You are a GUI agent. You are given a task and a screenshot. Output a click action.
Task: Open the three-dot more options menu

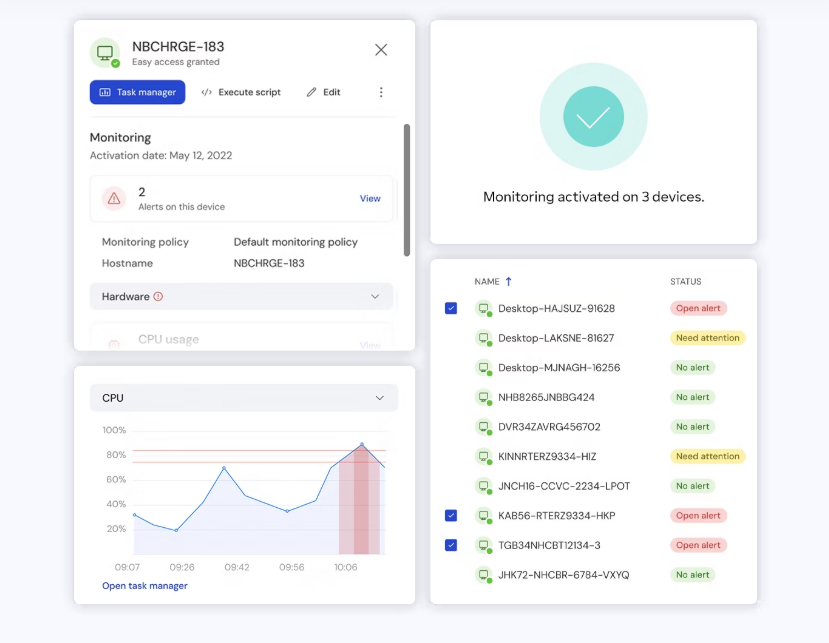click(x=381, y=92)
